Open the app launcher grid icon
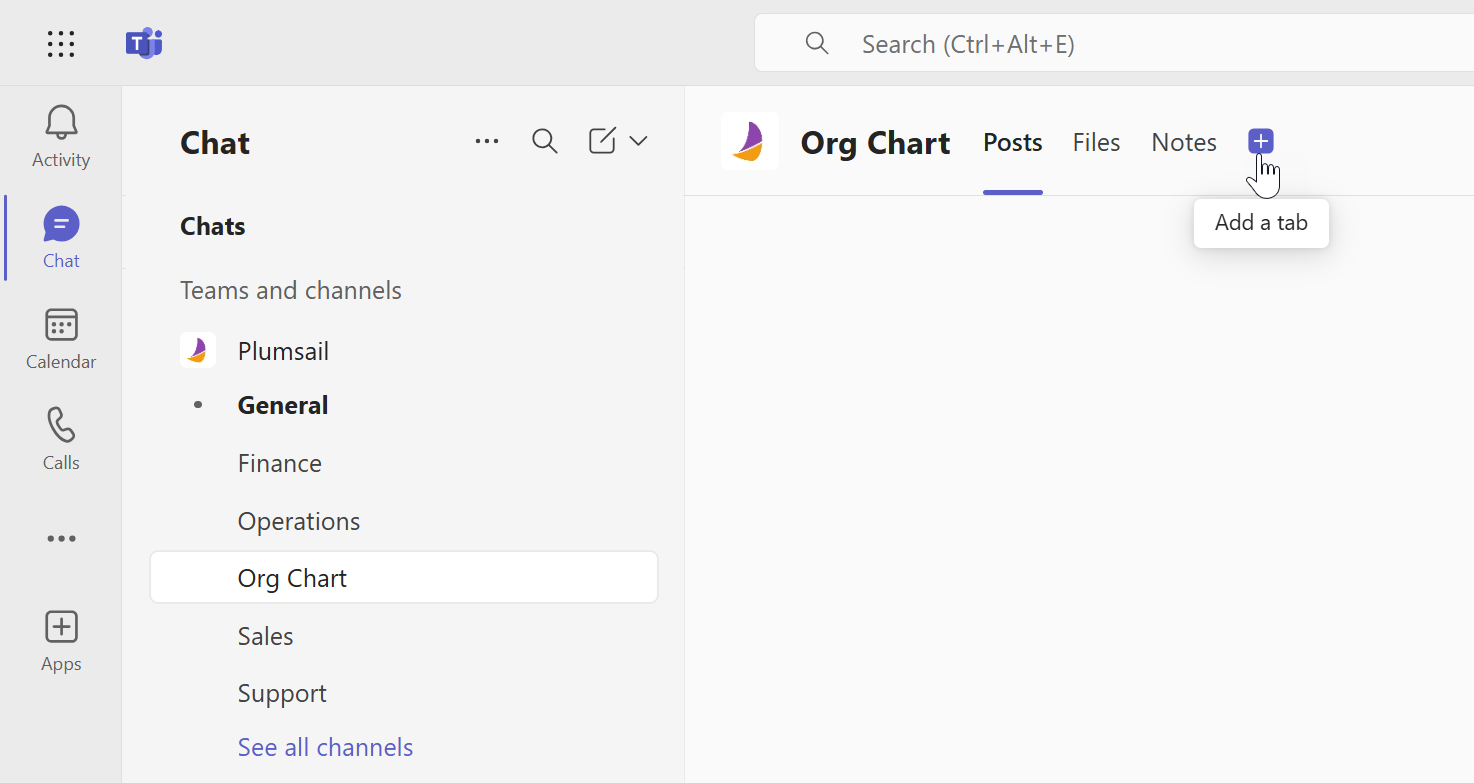The height and width of the screenshot is (783, 1474). (61, 43)
